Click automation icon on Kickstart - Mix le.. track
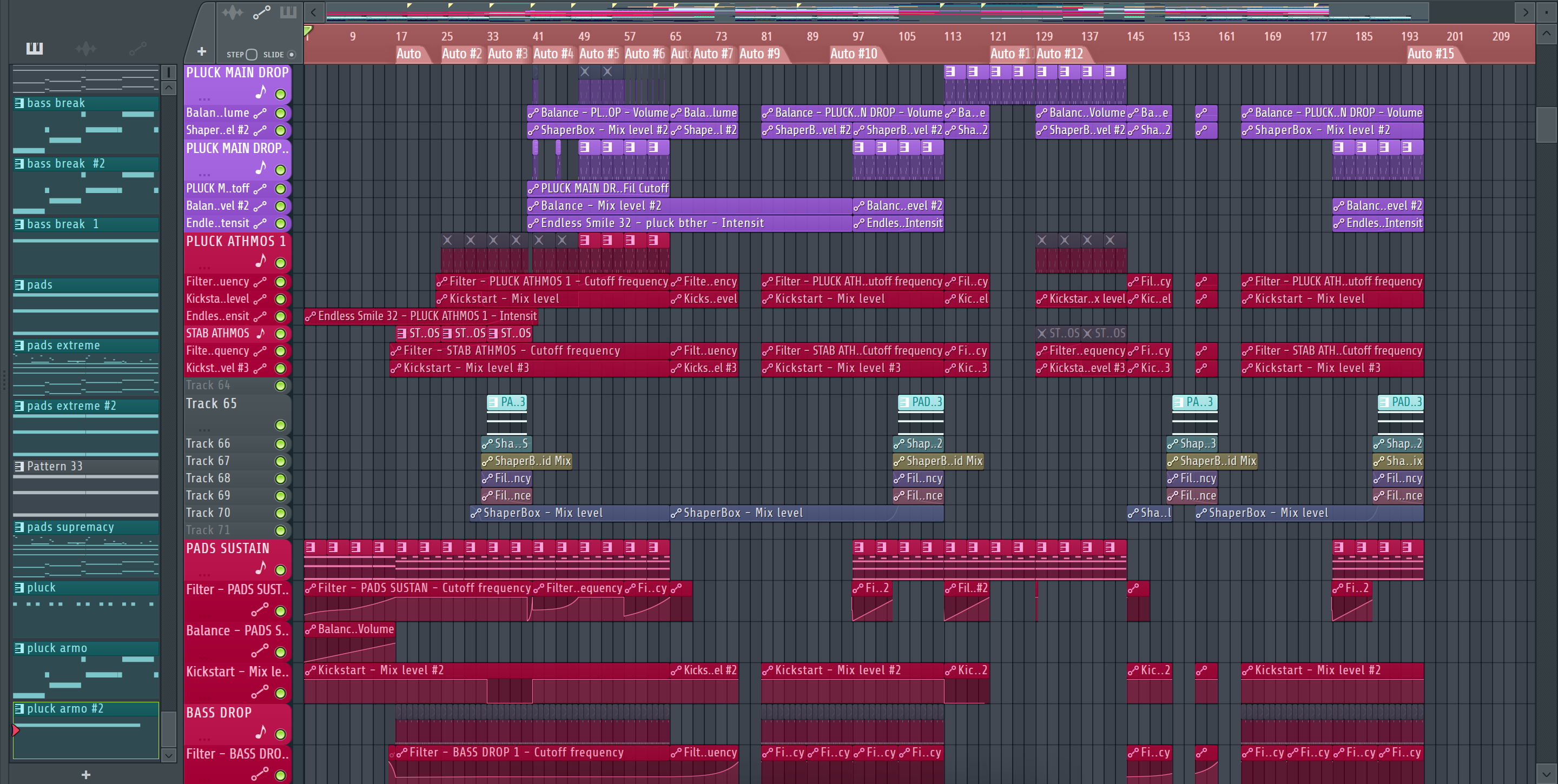Image resolution: width=1558 pixels, height=784 pixels. point(260,692)
